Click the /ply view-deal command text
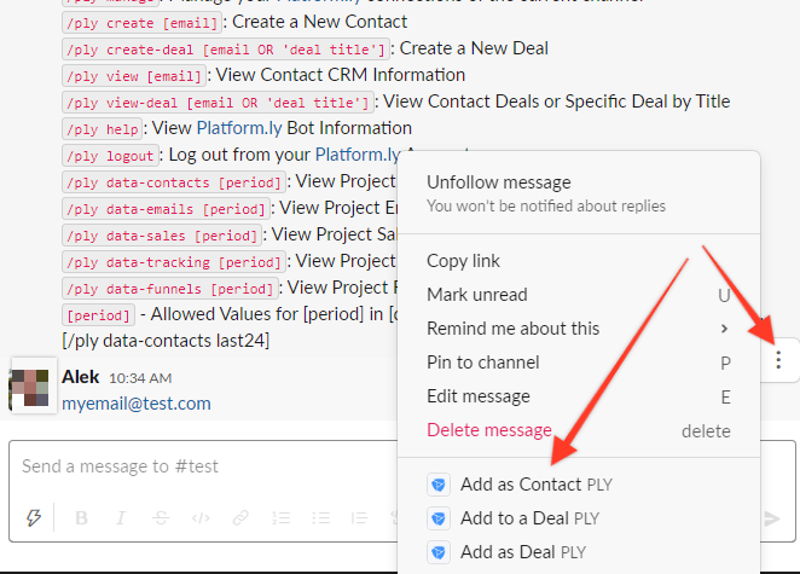This screenshot has height=574, width=800. [x=217, y=103]
